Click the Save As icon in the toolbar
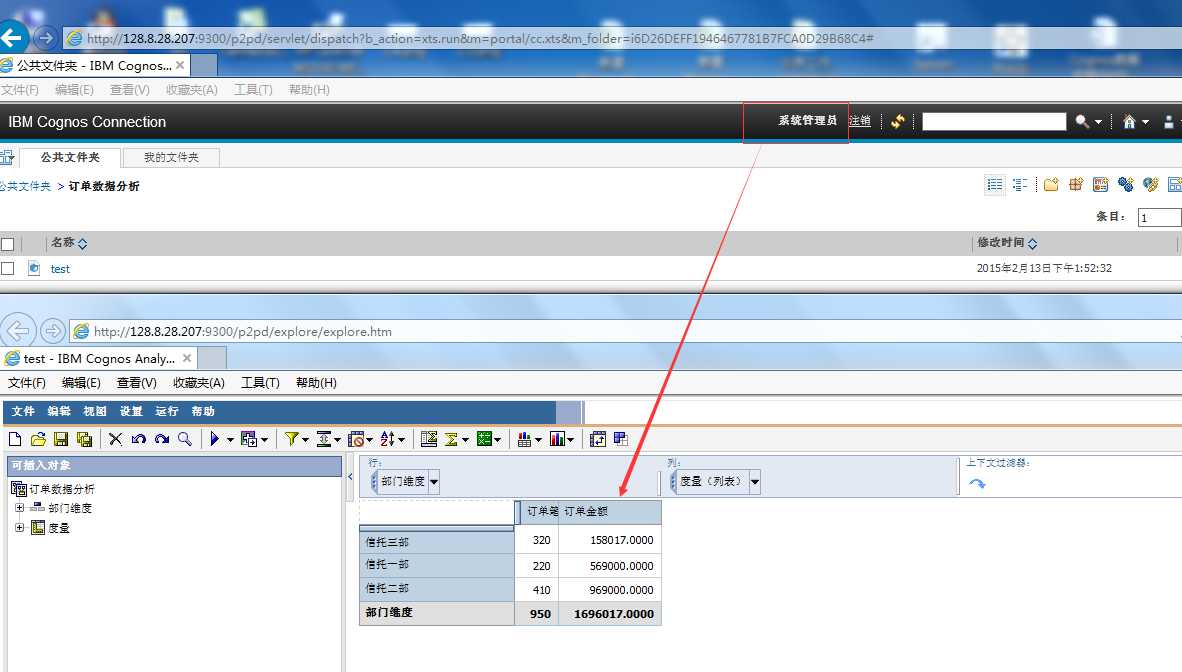This screenshot has width=1182, height=672. pos(84,439)
